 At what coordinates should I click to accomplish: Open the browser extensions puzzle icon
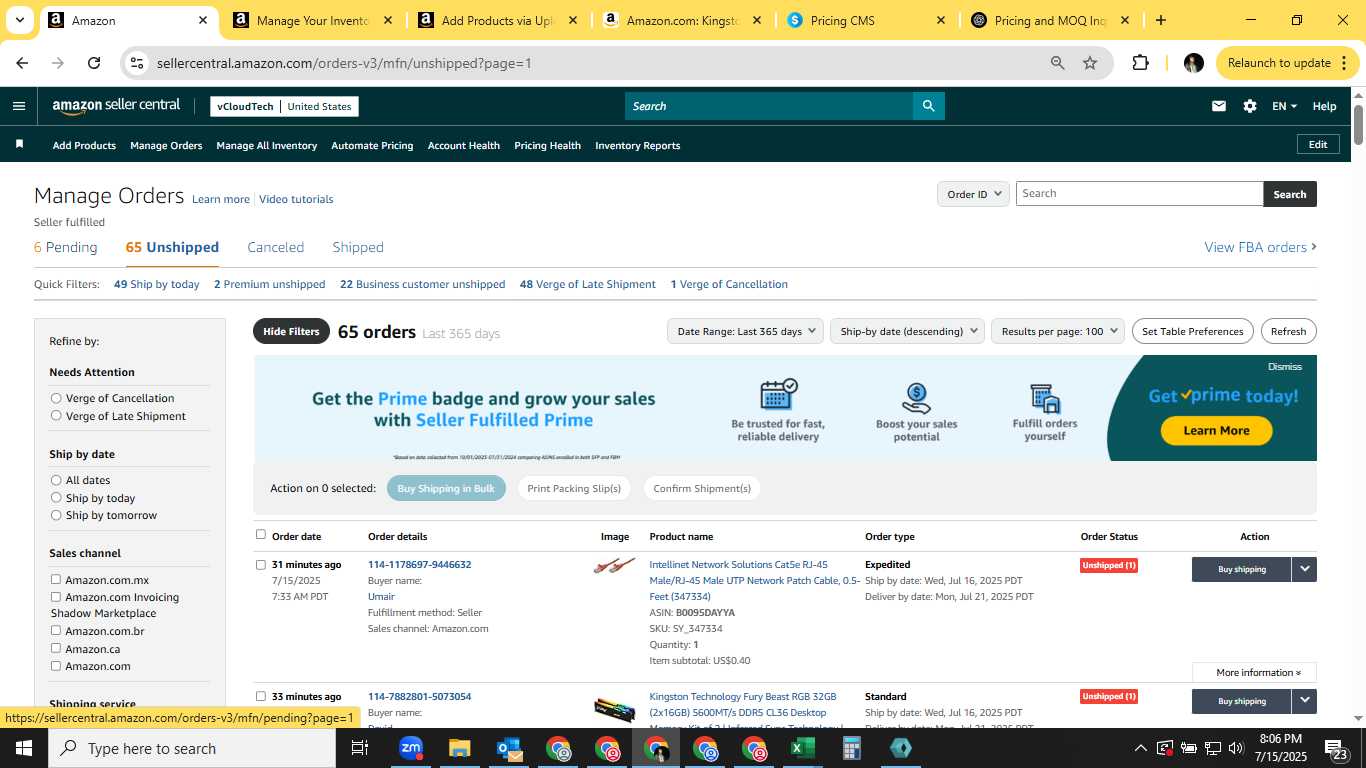[x=1140, y=63]
